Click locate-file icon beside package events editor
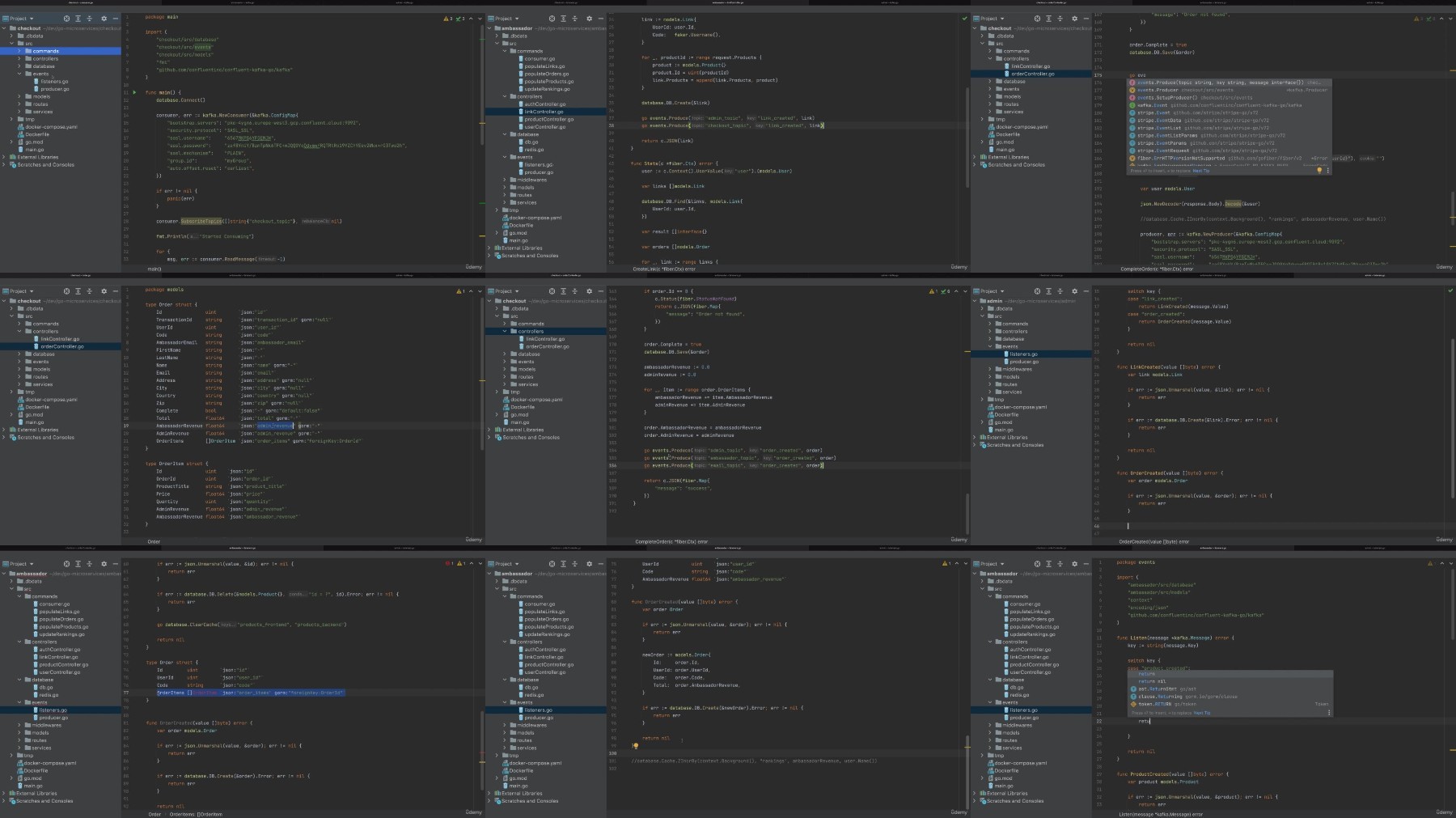This screenshot has height=818, width=1456. [x=1037, y=564]
